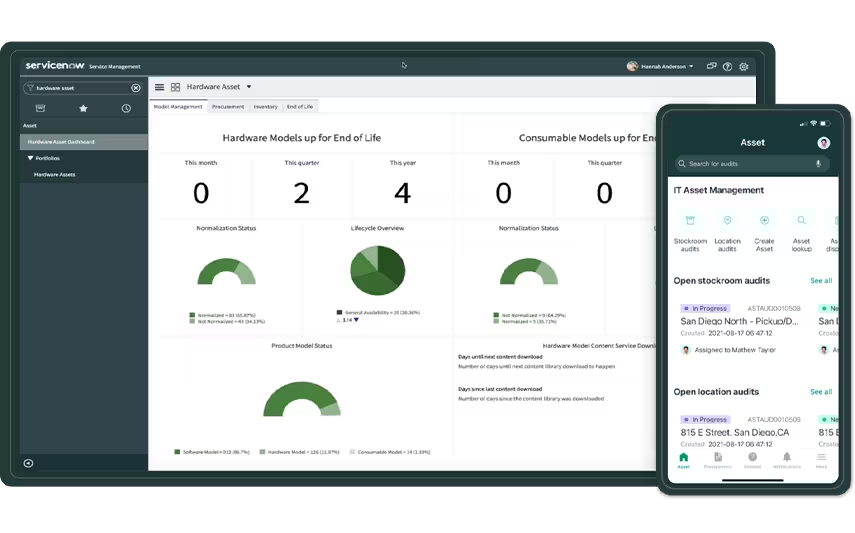
Task: Click Hannah Anderson's avatar picture
Action: point(632,66)
